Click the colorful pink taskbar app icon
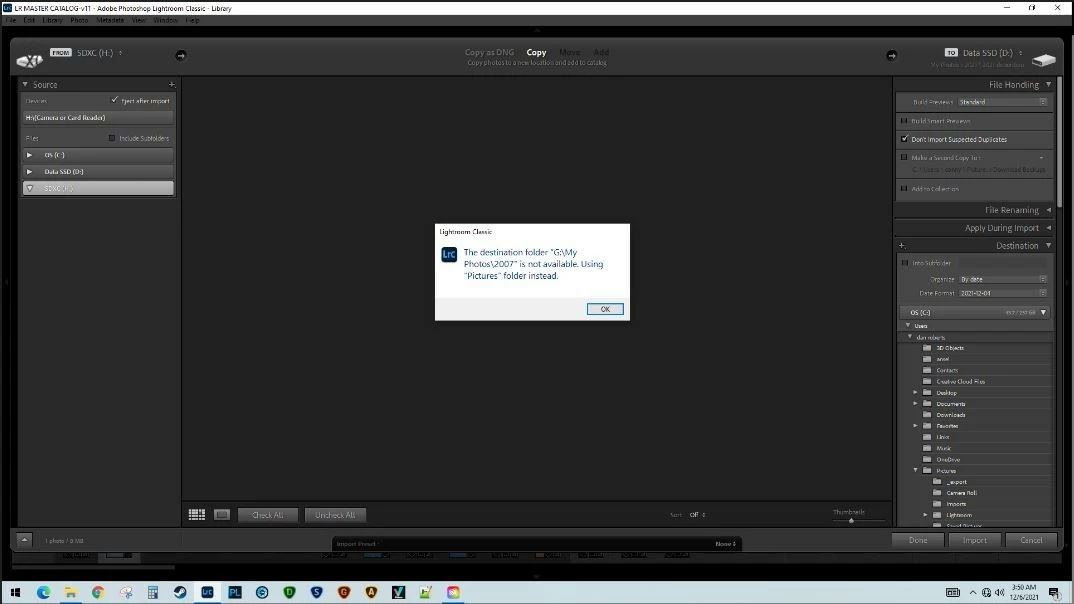 click(x=453, y=592)
